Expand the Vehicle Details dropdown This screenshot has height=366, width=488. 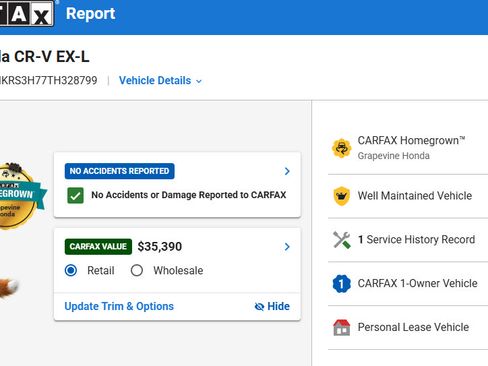(x=160, y=81)
